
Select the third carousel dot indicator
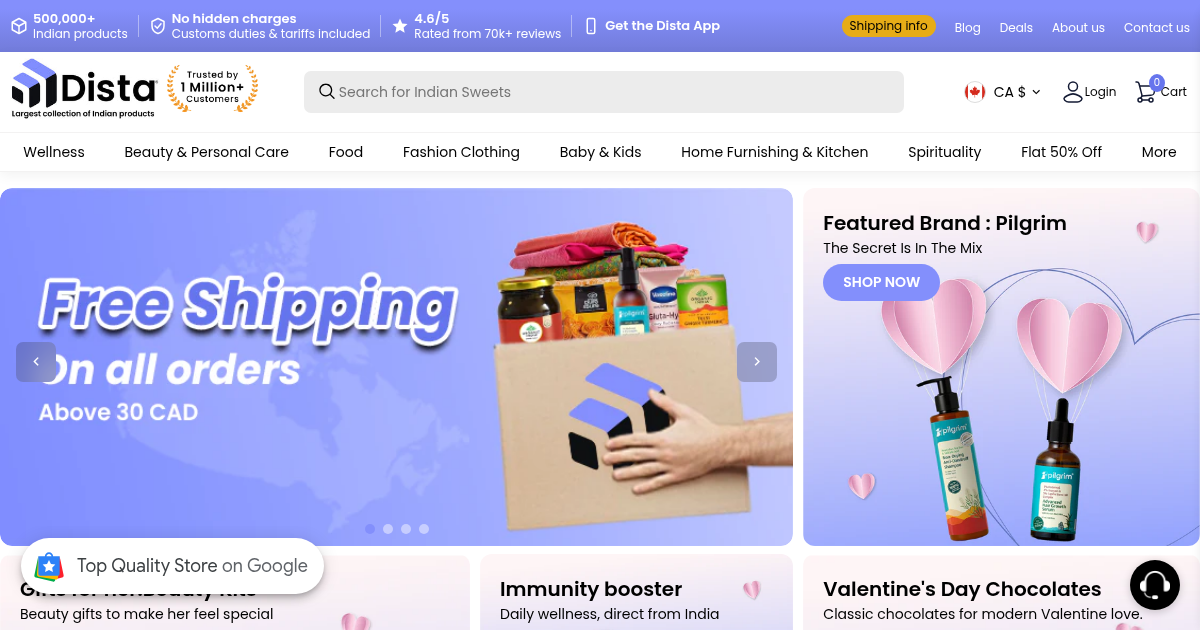406,529
